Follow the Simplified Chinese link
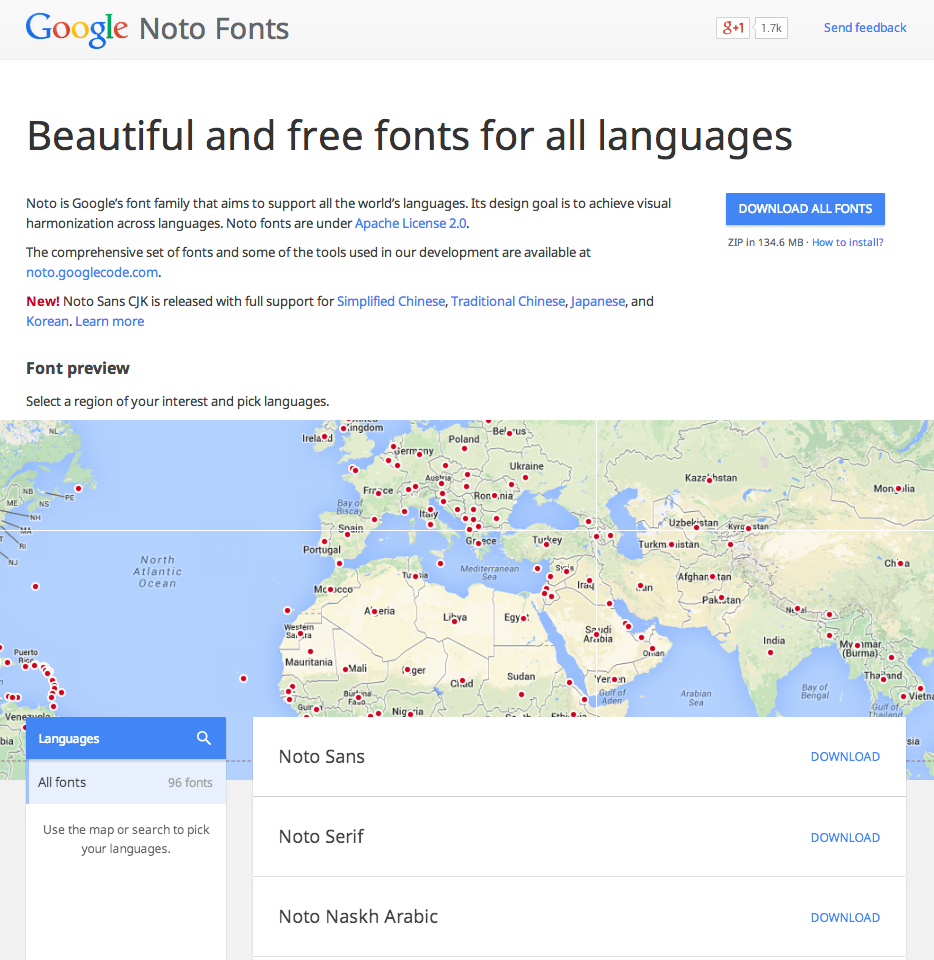The image size is (934, 960). pos(391,301)
